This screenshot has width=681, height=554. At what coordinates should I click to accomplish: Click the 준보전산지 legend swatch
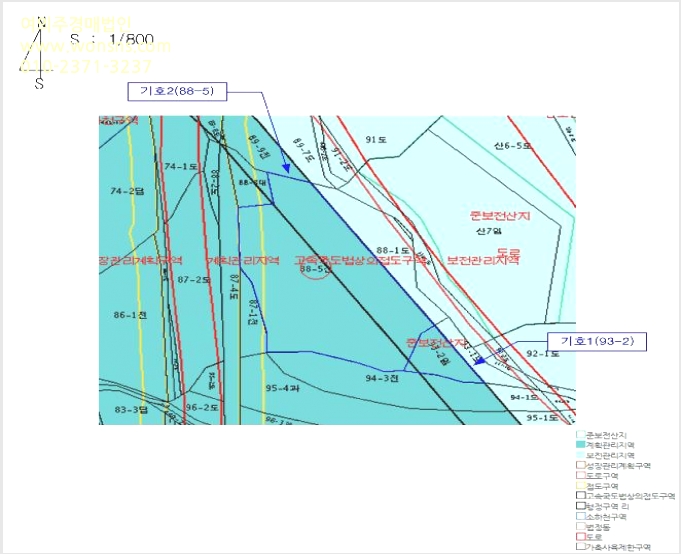coord(581,435)
